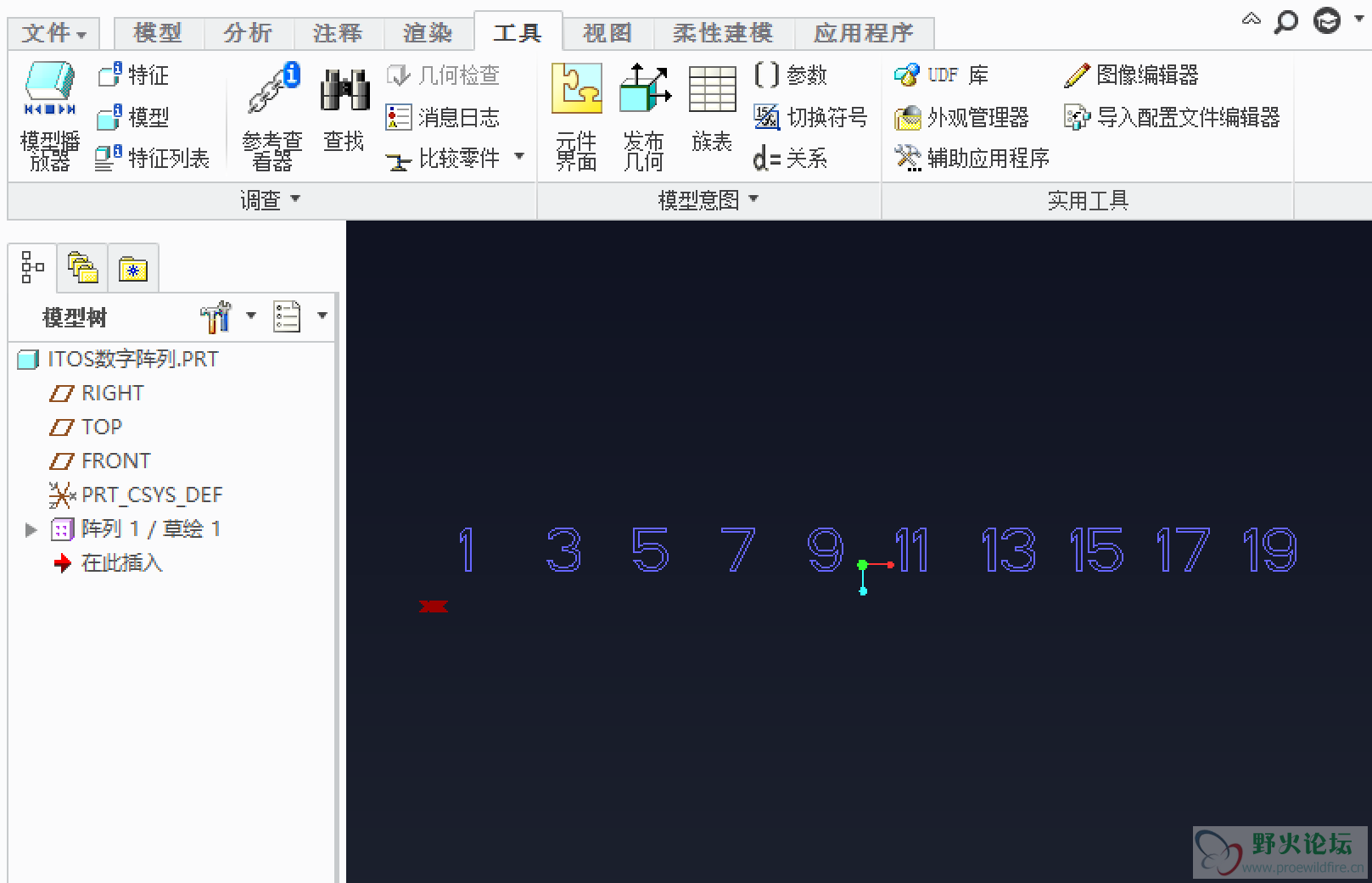Expand the 比较零件 dropdown arrow
Image resolution: width=1372 pixels, height=883 pixels.
pos(519,157)
